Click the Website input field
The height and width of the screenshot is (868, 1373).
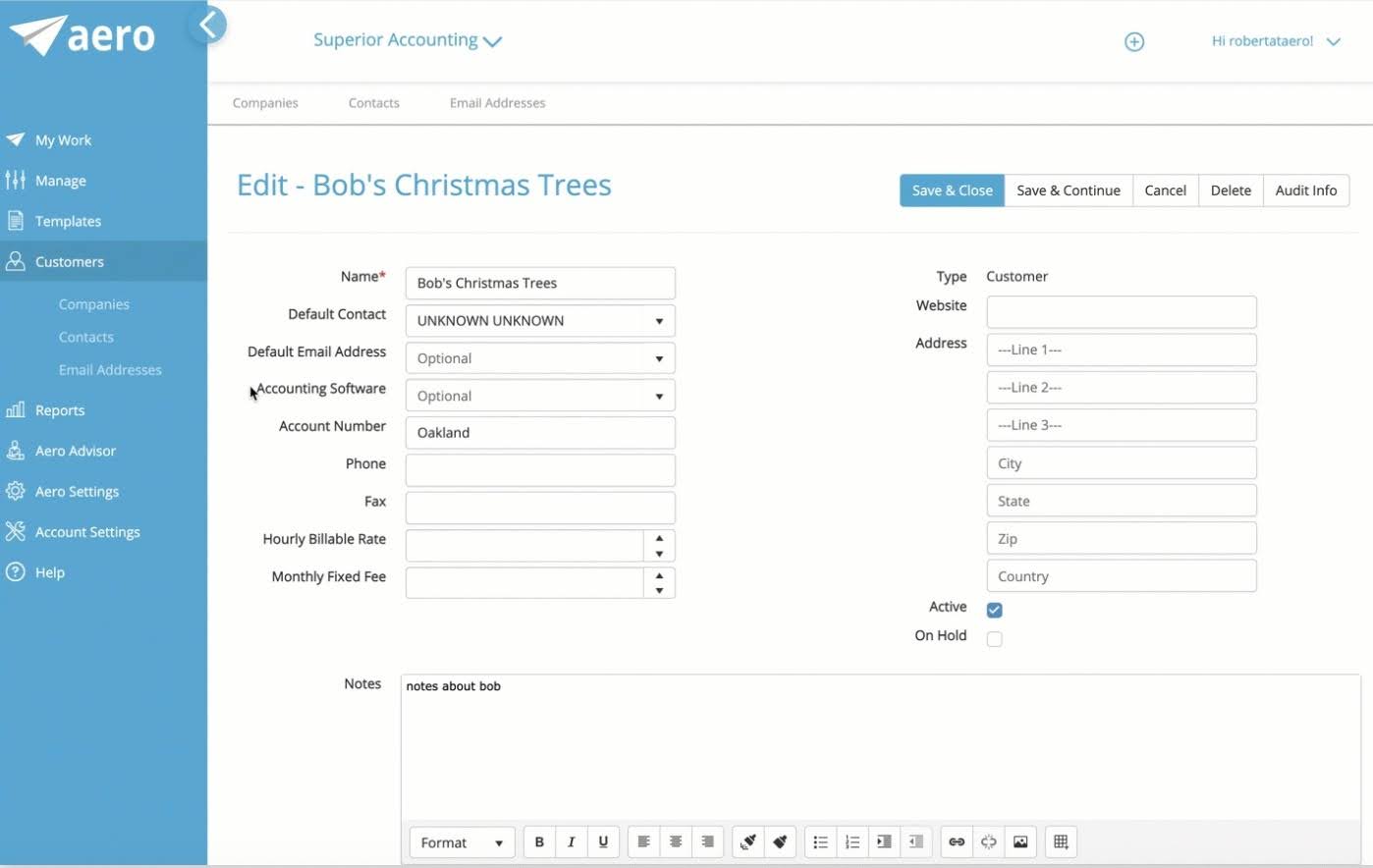(x=1122, y=312)
